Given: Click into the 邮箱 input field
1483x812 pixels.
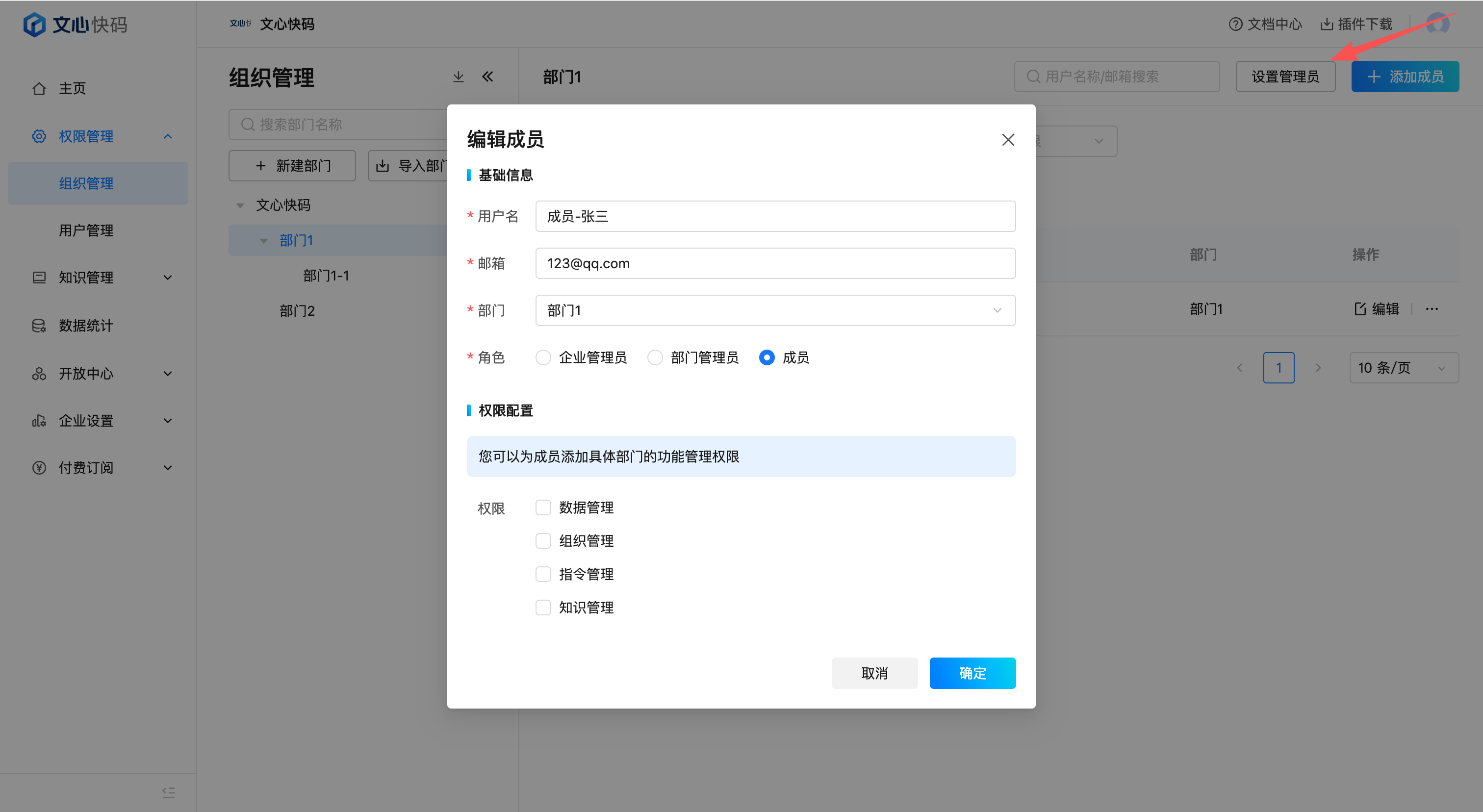Looking at the screenshot, I should tap(775, 264).
